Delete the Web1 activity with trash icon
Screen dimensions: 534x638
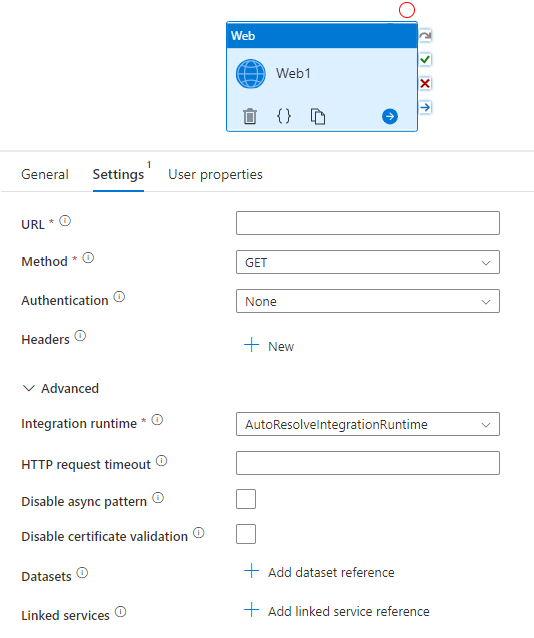tap(250, 116)
